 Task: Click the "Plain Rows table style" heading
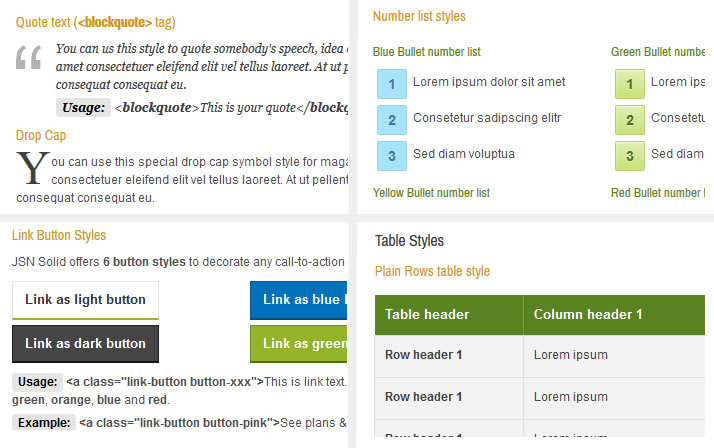click(x=432, y=271)
